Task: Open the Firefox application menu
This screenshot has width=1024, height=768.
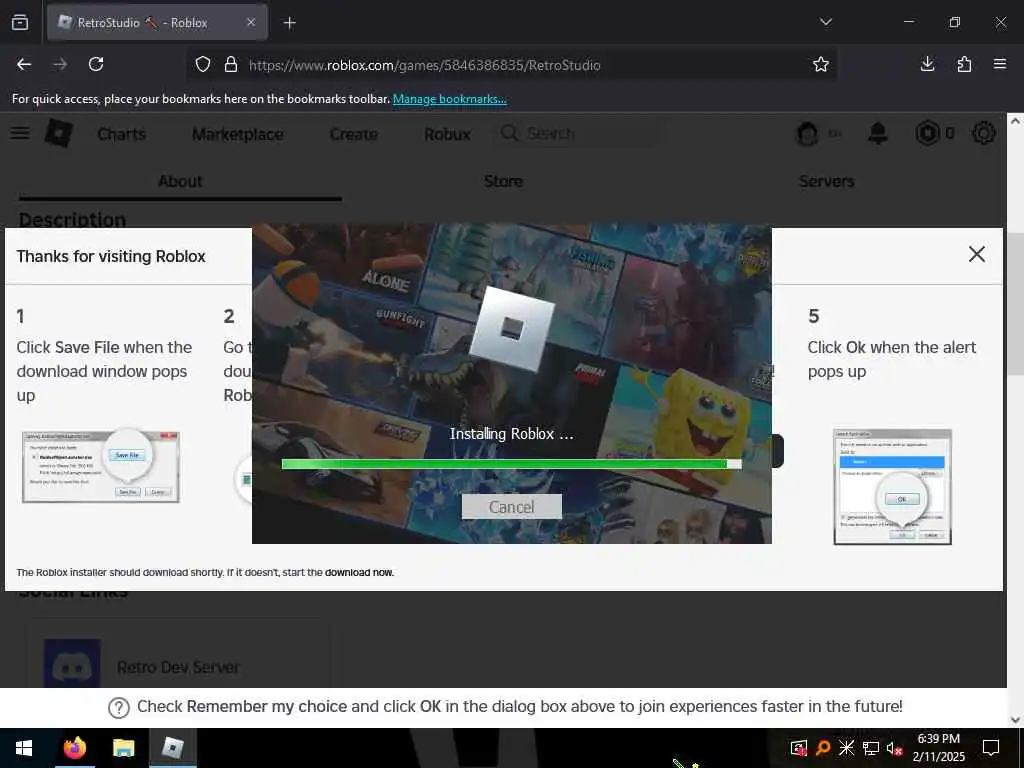Action: [x=1000, y=64]
